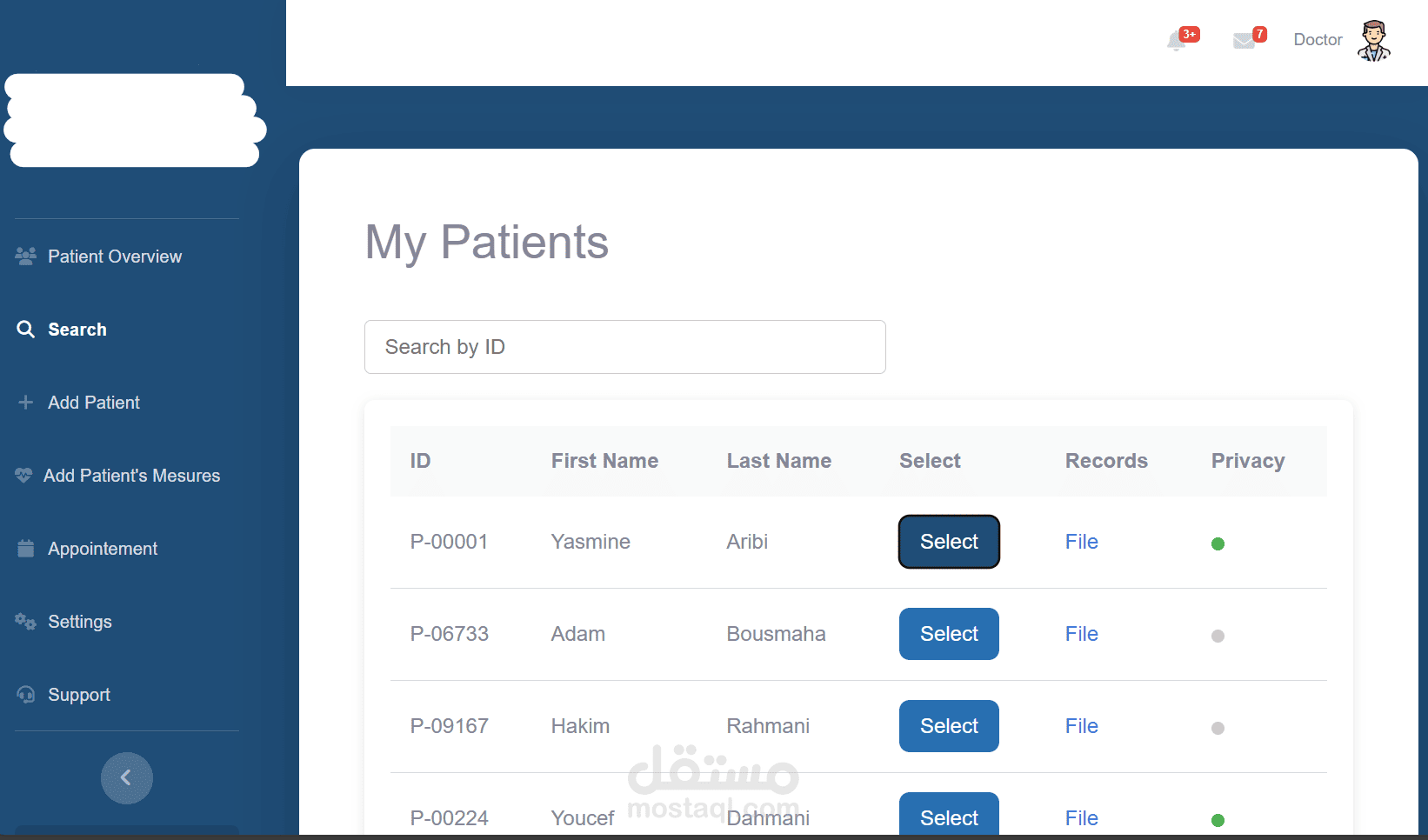
Task: Focus the Search by ID field
Action: point(624,347)
